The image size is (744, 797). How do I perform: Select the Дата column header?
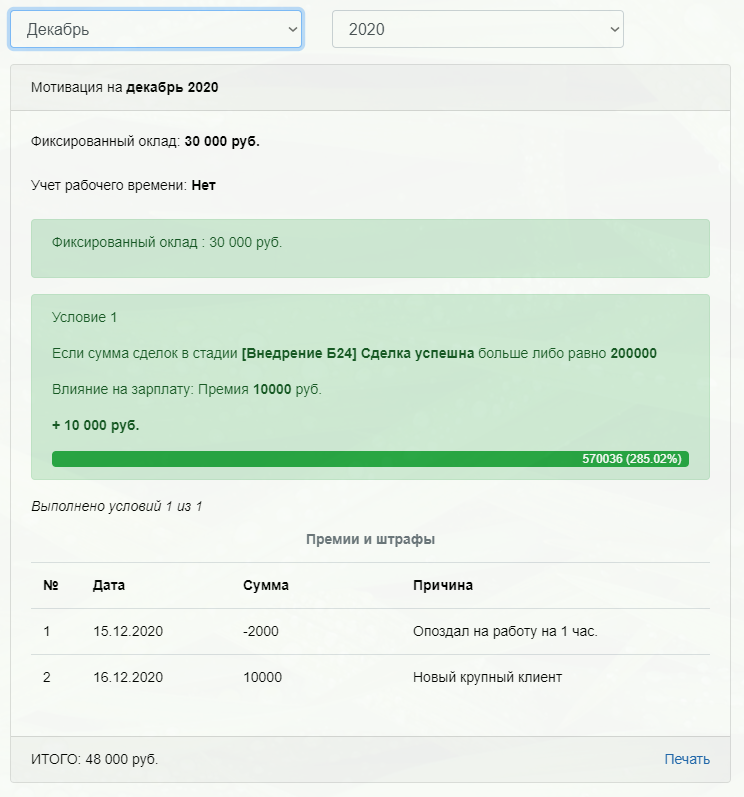tap(109, 585)
